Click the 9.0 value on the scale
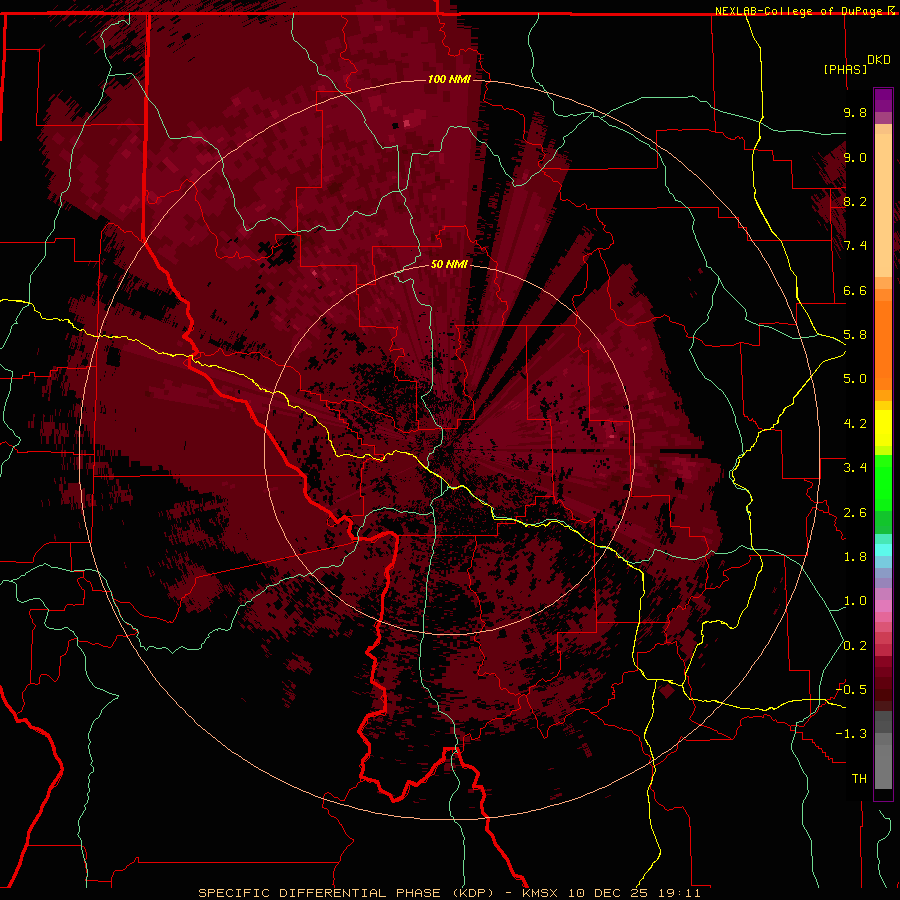This screenshot has height=900, width=900. pyautogui.click(x=855, y=157)
